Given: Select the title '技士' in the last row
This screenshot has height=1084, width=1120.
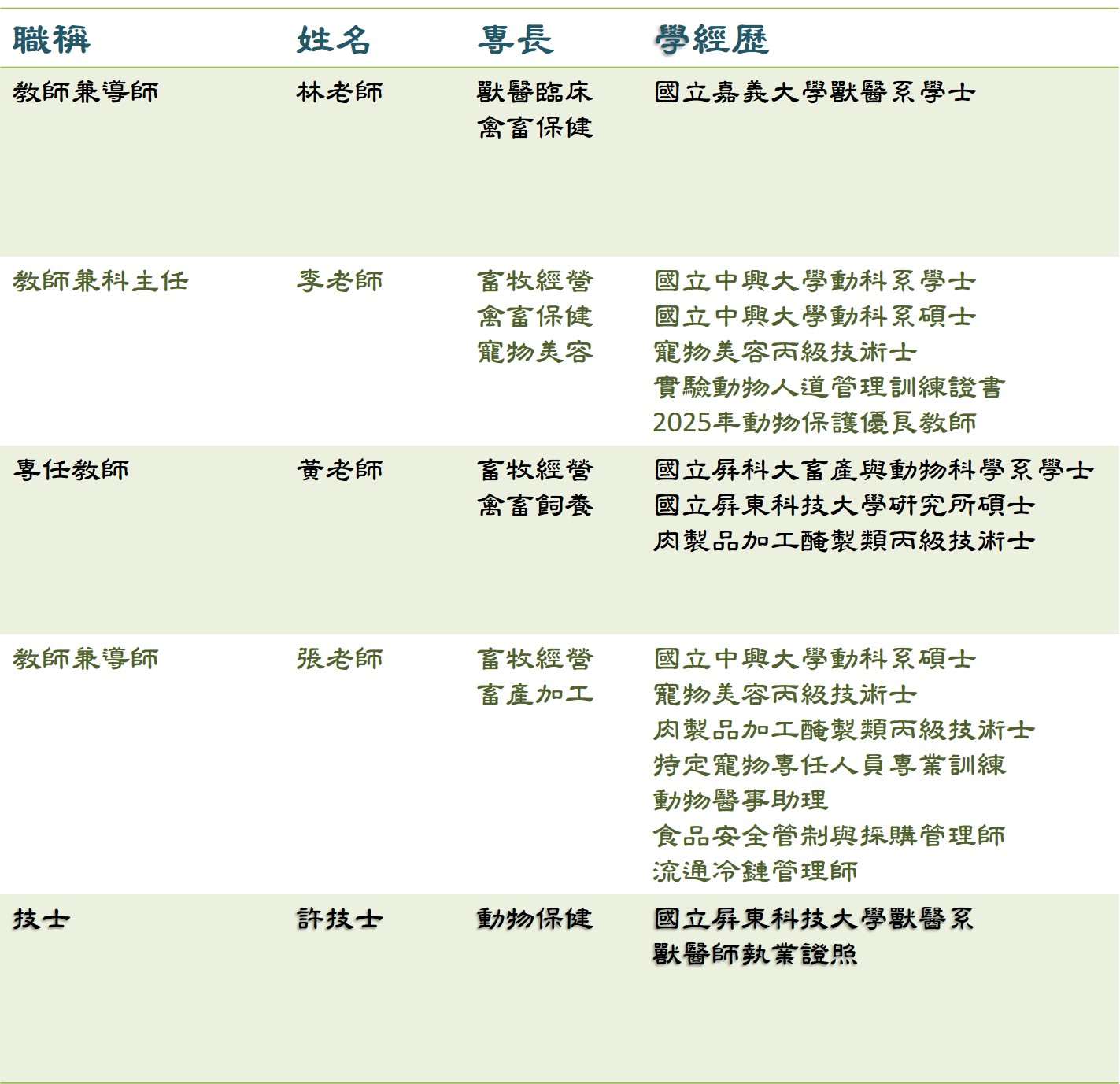Looking at the screenshot, I should [x=42, y=919].
